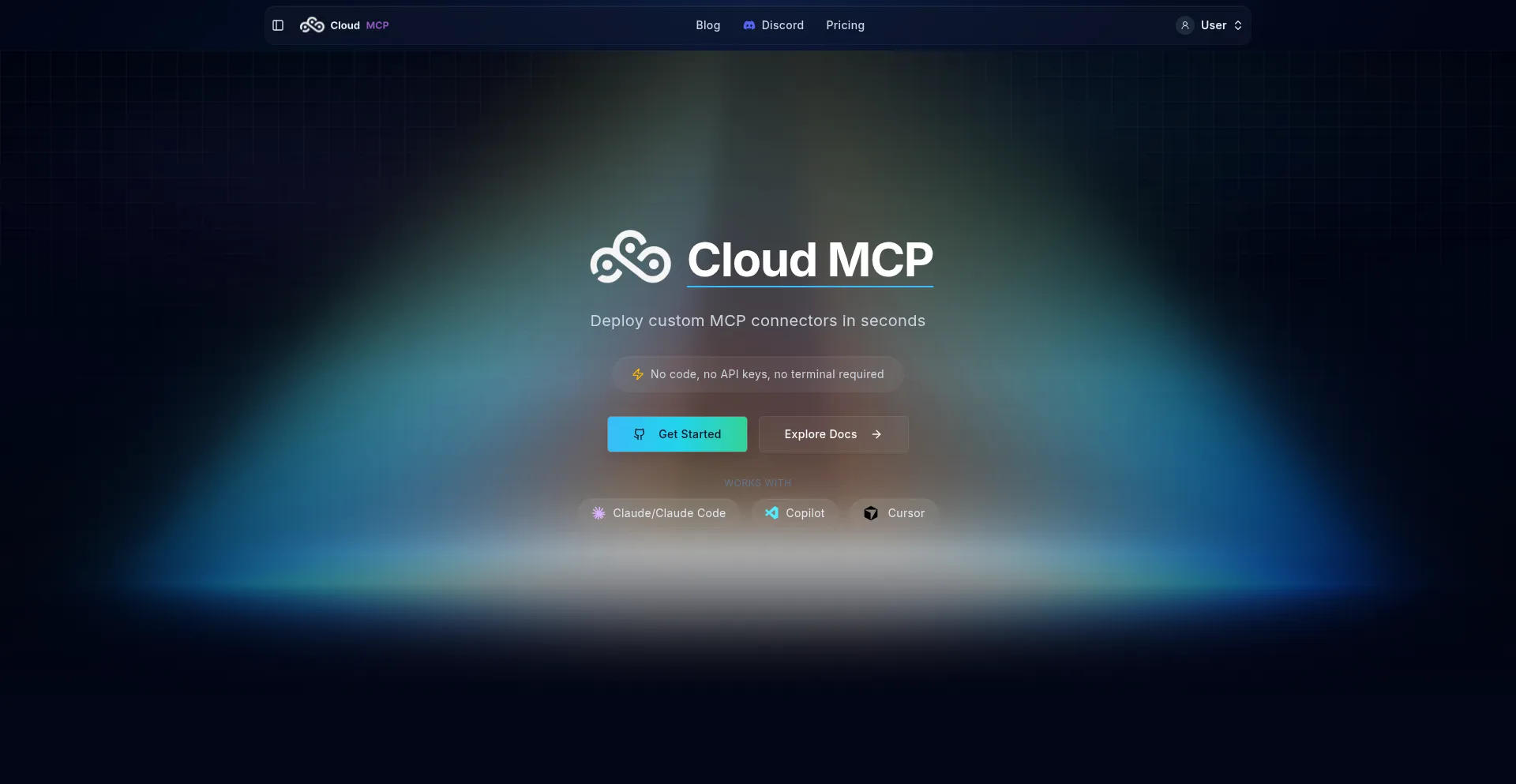Image resolution: width=1516 pixels, height=784 pixels.
Task: Click the GitHub icon in Get Started
Action: pyautogui.click(x=640, y=434)
